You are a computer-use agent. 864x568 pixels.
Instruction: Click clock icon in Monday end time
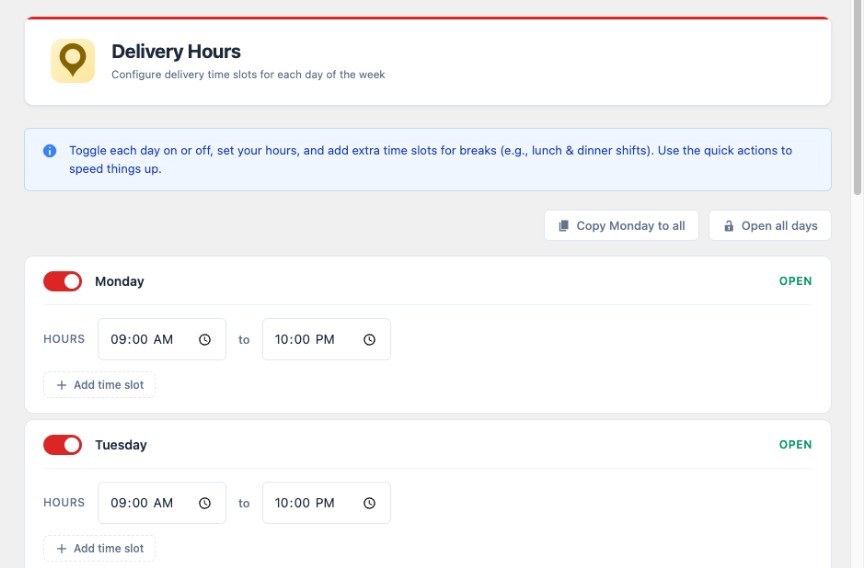coord(369,339)
